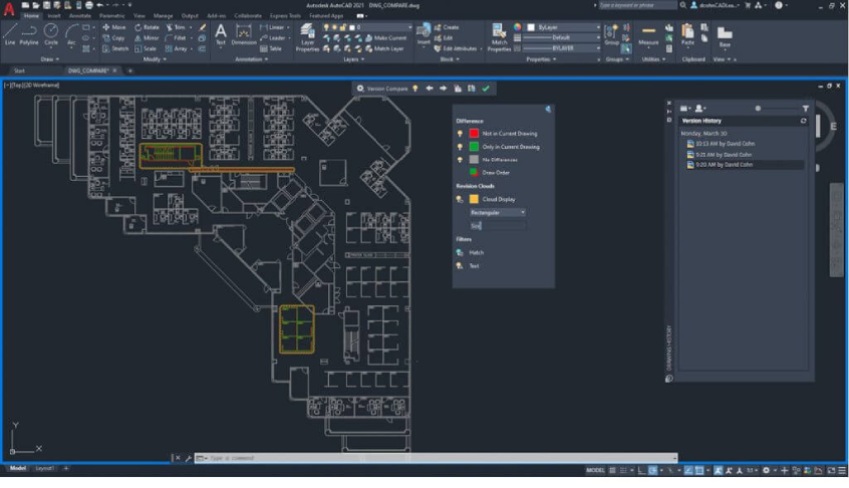
Task: Select the Polyline tool
Action: tap(29, 34)
